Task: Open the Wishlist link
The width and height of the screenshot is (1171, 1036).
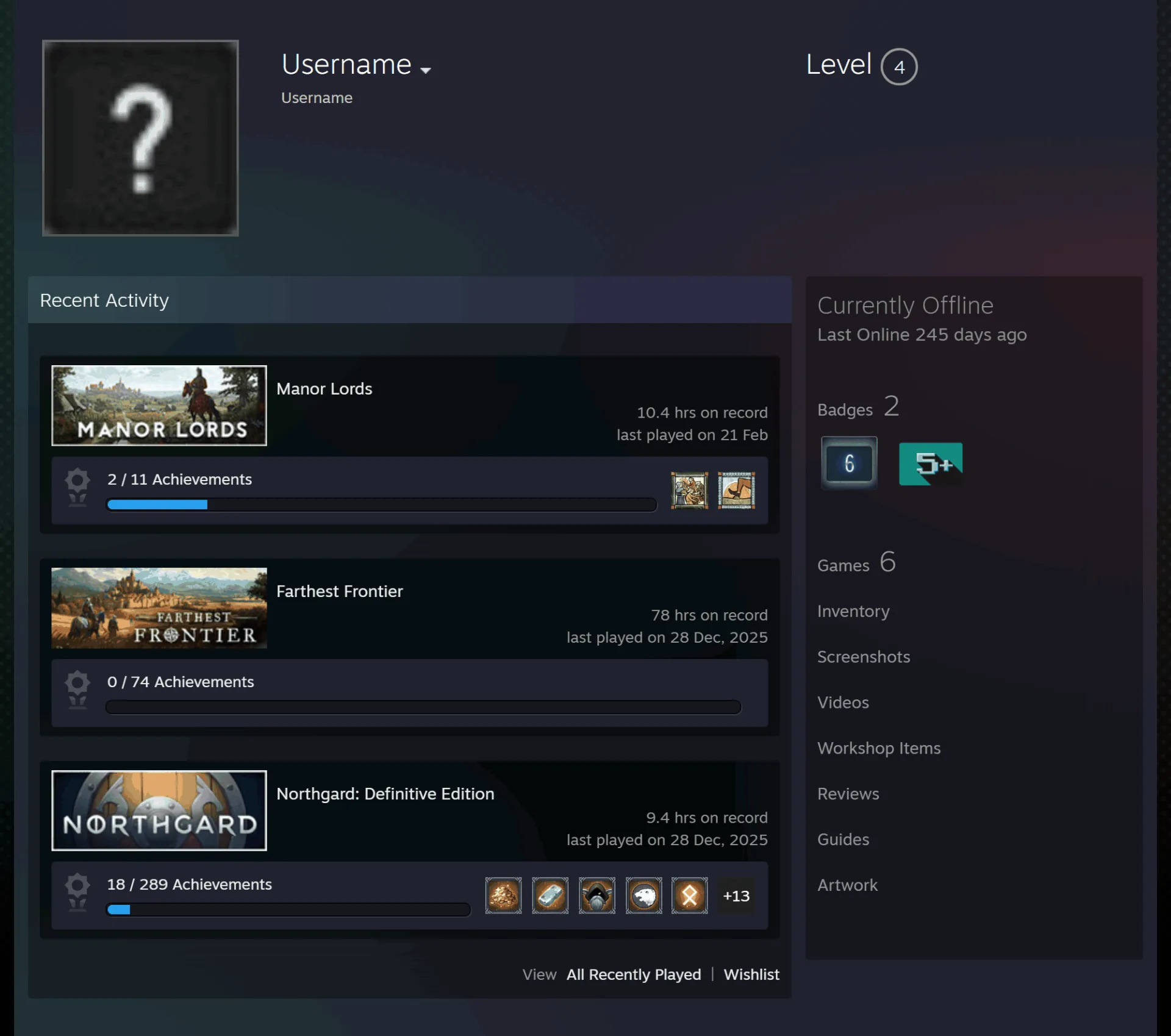Action: click(751, 974)
